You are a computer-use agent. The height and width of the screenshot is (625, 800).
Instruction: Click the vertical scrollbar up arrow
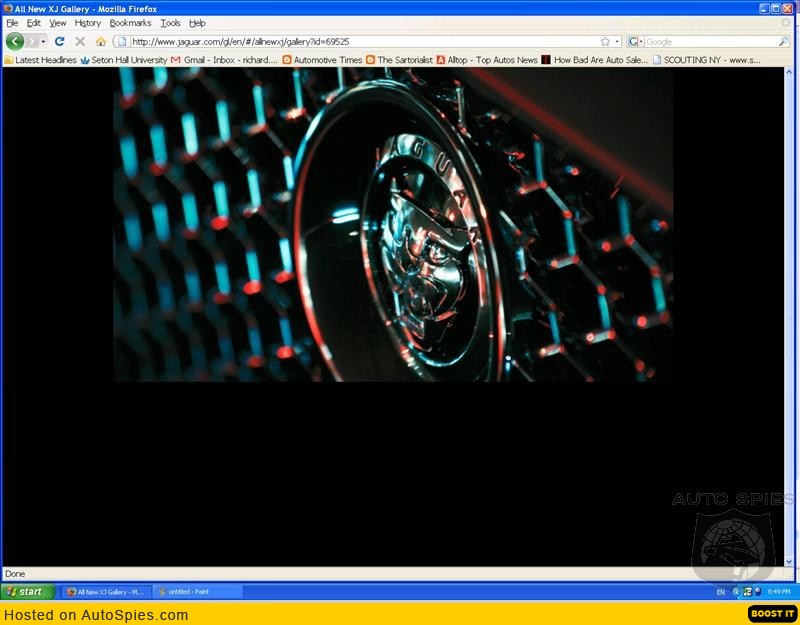[789, 73]
